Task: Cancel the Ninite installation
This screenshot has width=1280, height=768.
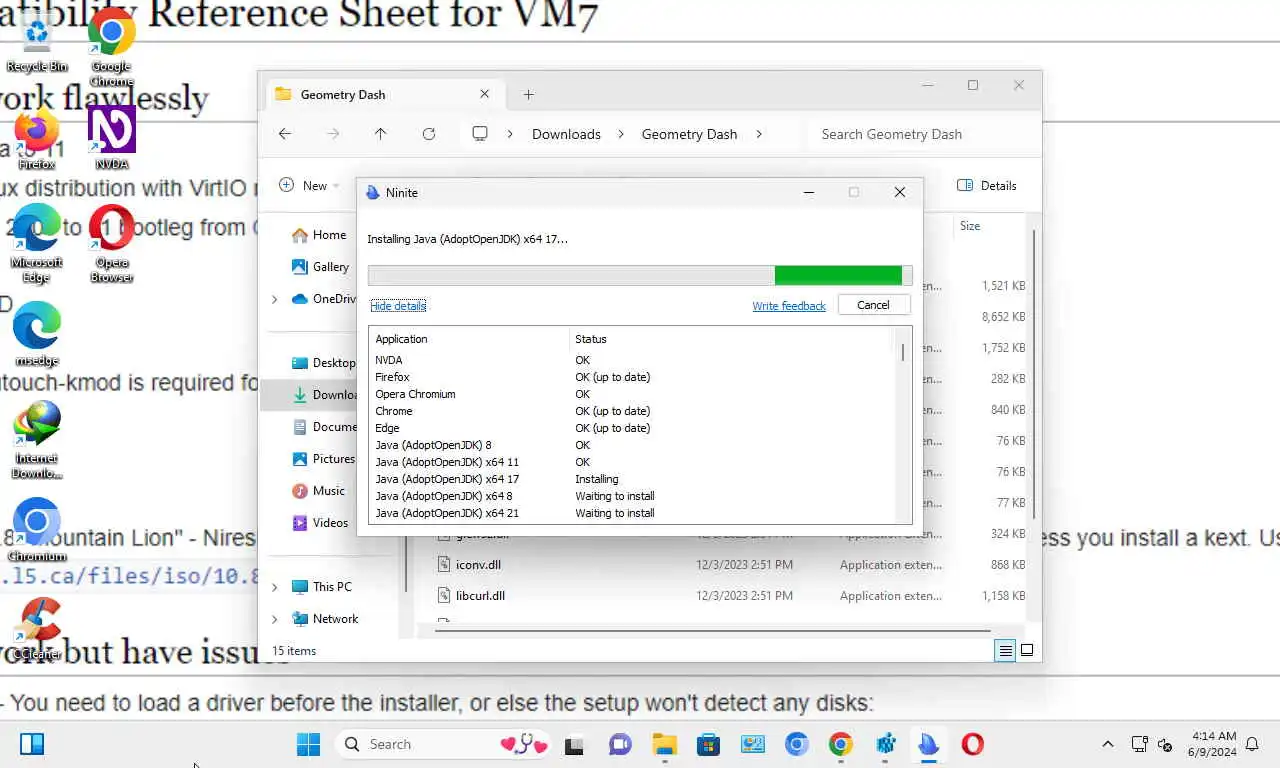Action: point(873,305)
